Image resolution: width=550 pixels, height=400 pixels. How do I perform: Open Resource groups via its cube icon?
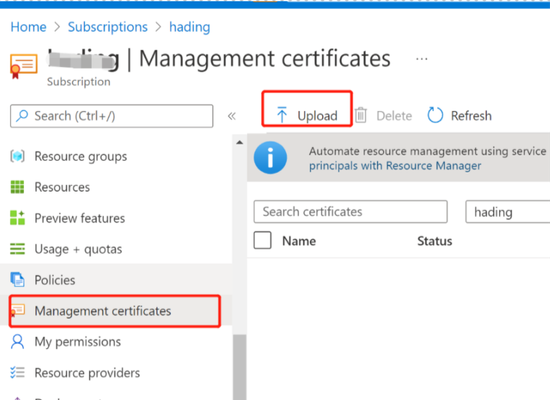point(18,156)
